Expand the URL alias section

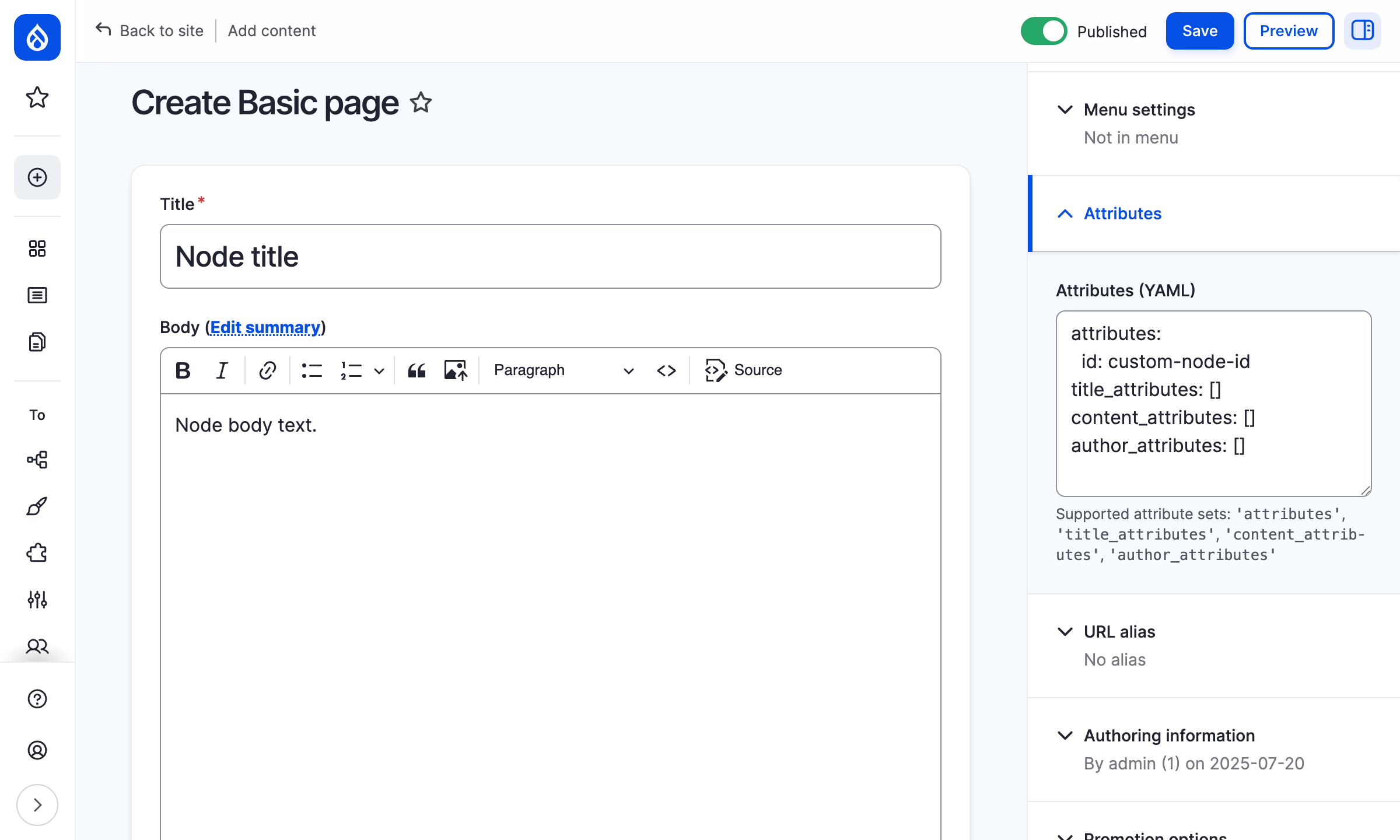1119,632
